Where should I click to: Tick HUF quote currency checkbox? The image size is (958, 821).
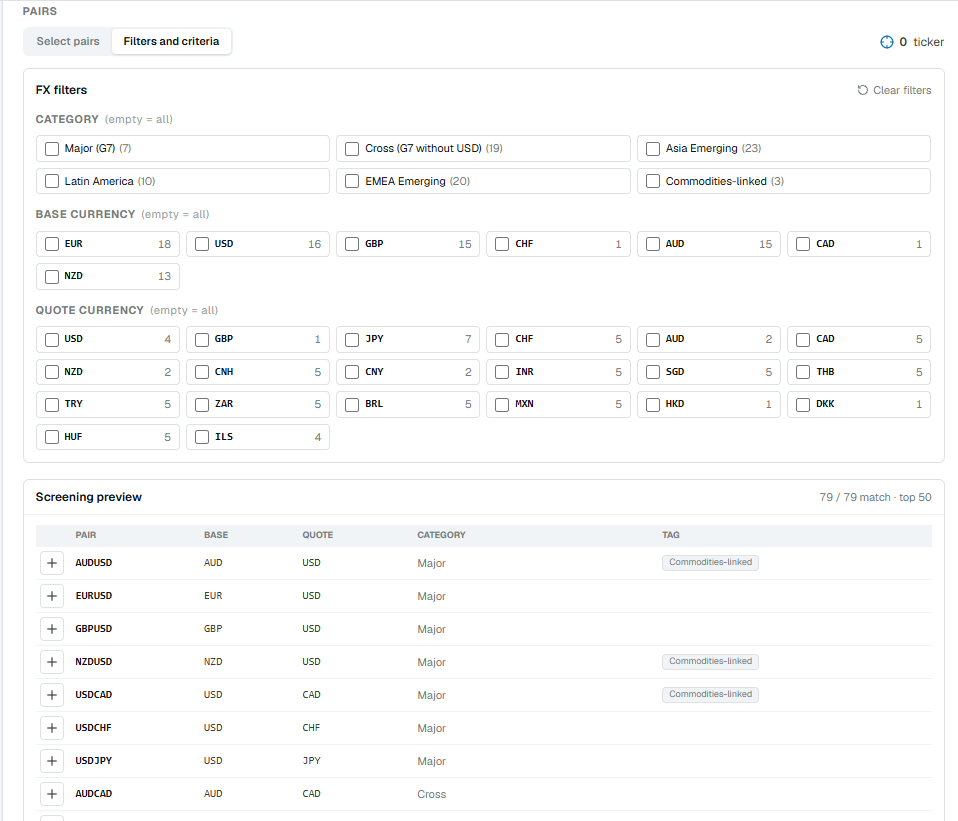(52, 437)
